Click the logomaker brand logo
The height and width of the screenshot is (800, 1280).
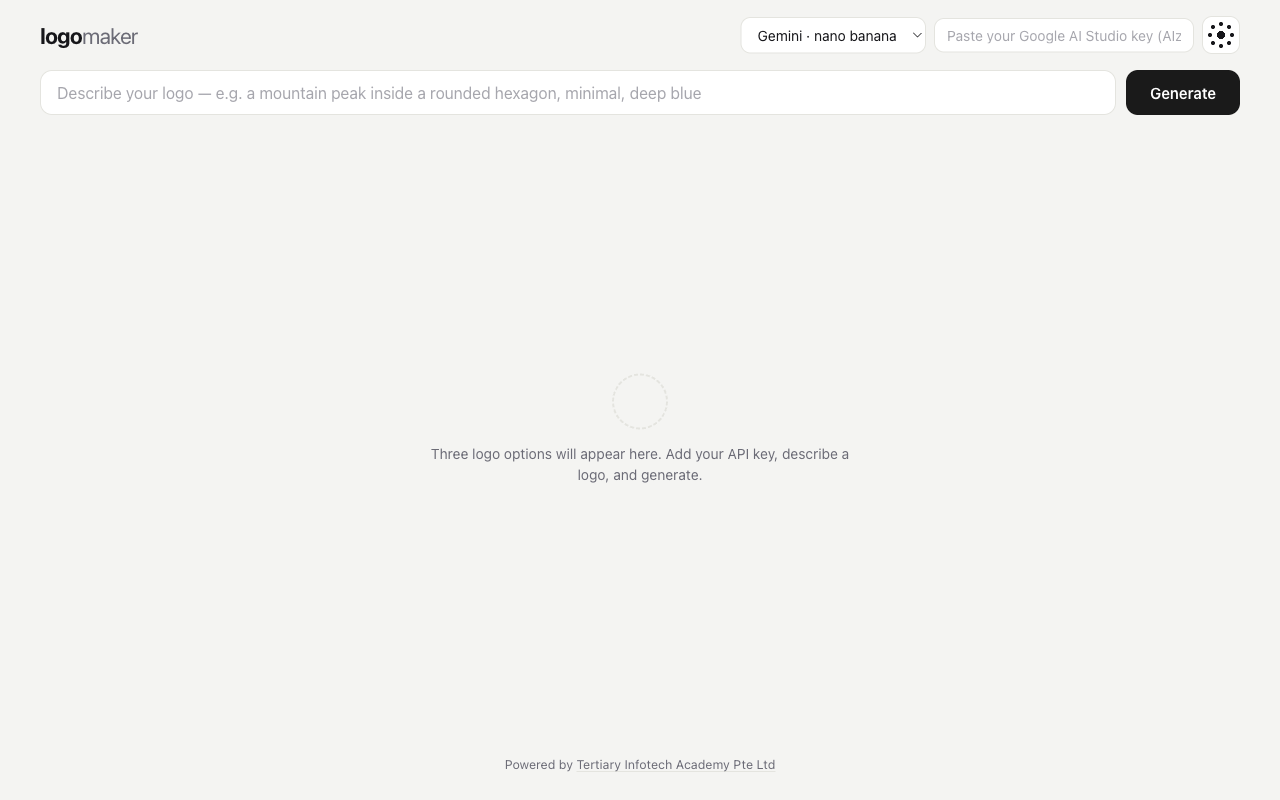point(89,37)
